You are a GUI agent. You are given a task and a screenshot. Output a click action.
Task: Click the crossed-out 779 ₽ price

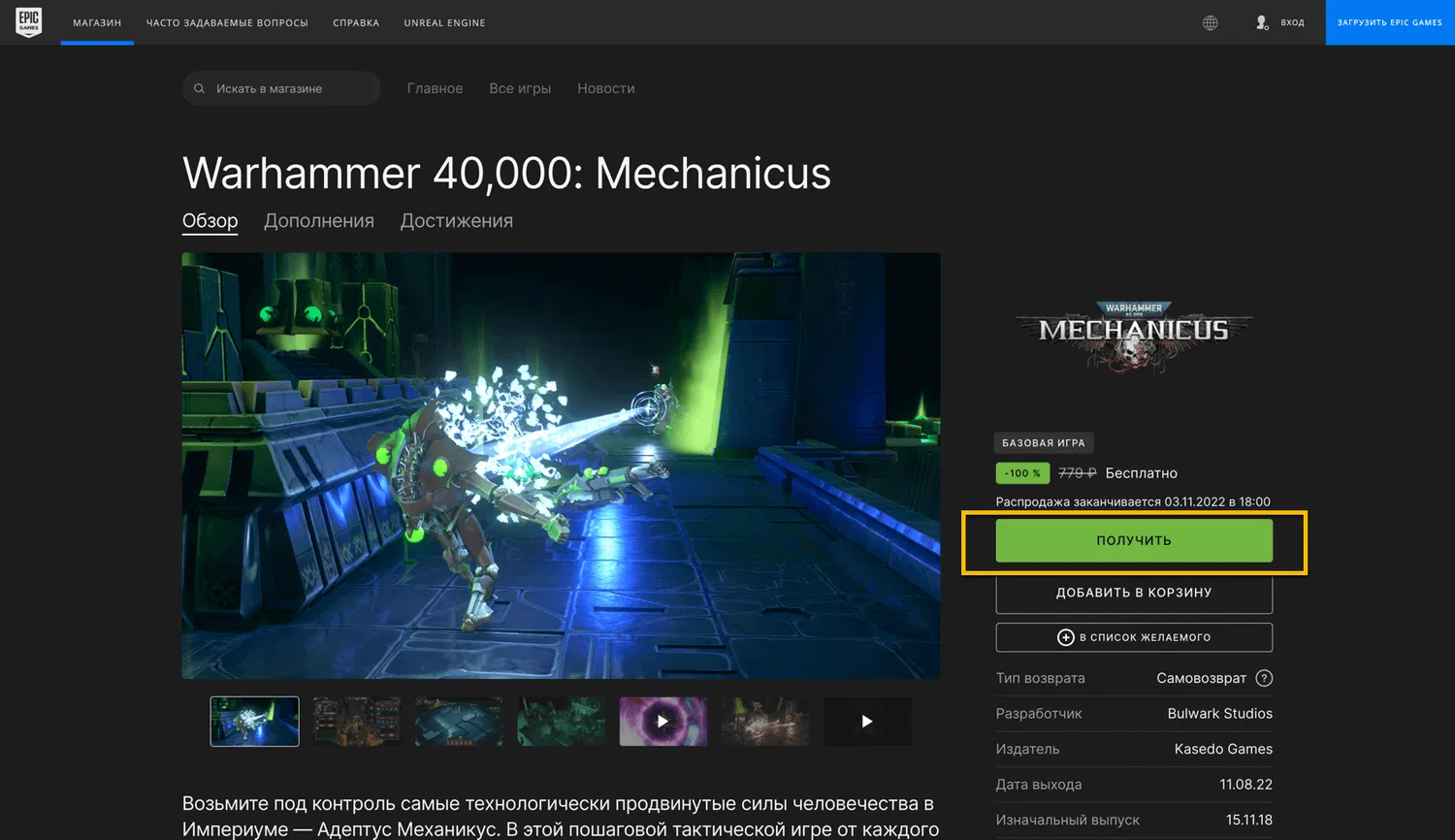[1078, 473]
